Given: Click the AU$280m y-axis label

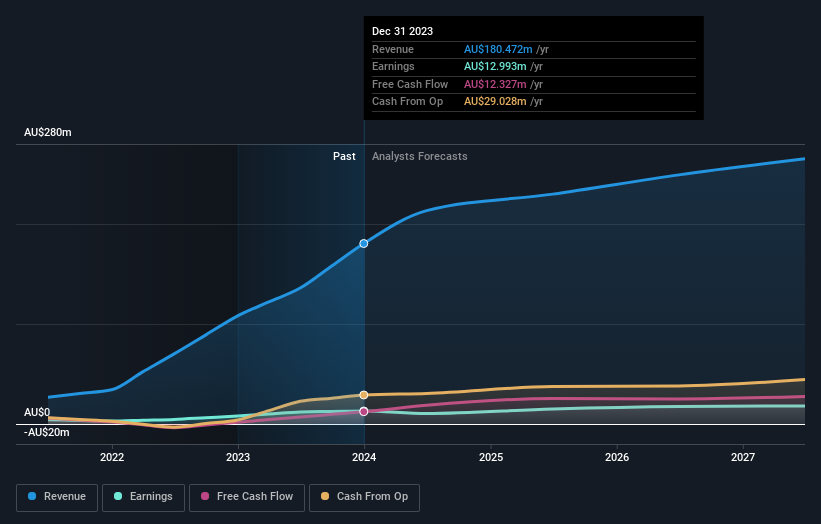Looking at the screenshot, I should [48, 132].
